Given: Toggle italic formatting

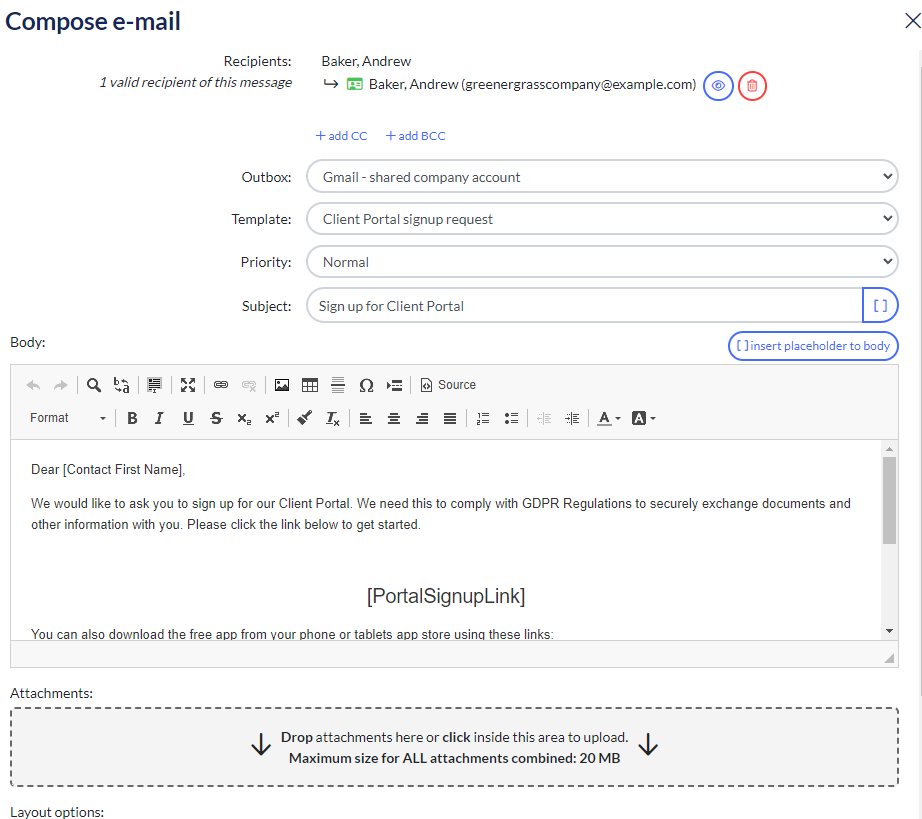Looking at the screenshot, I should (159, 418).
